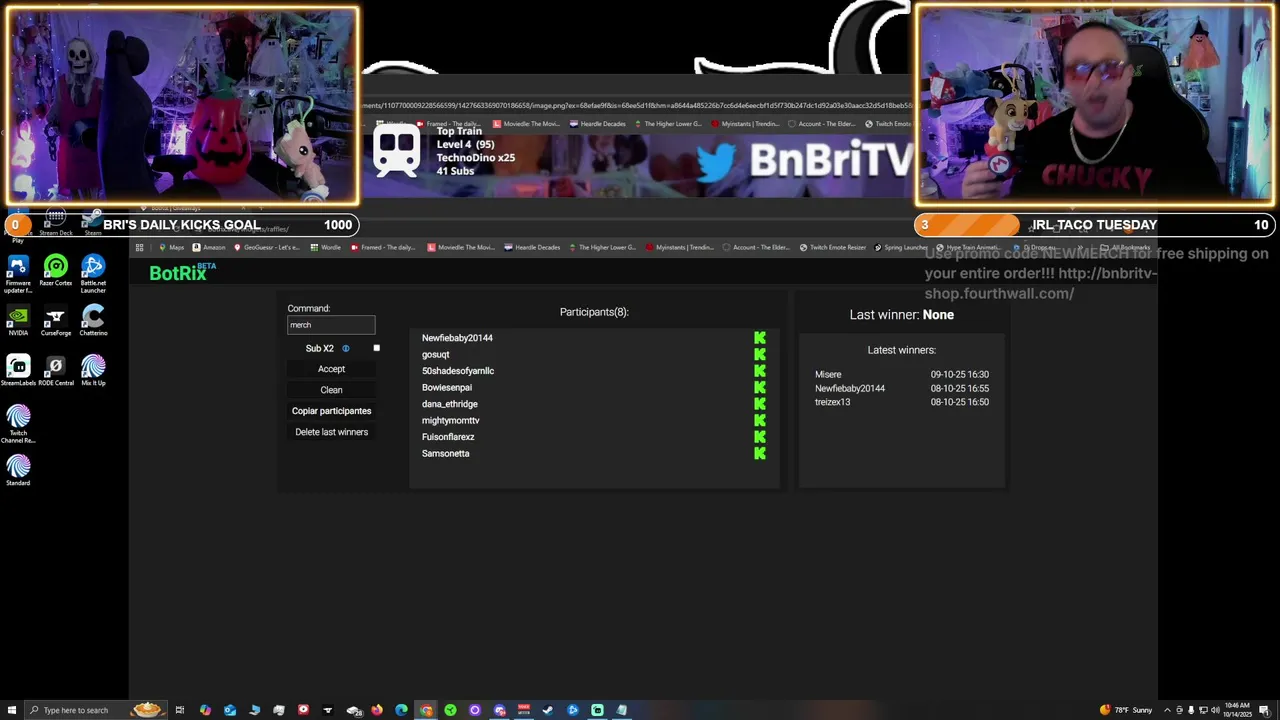Open the NVIDIA desktop shortcut

point(18,321)
